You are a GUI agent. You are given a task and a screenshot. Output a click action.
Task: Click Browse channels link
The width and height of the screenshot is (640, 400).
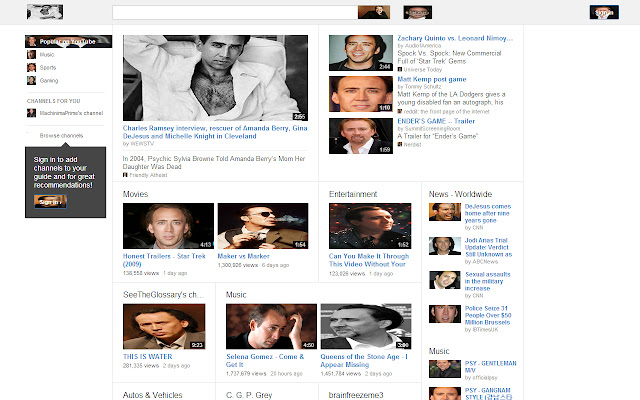coord(61,136)
